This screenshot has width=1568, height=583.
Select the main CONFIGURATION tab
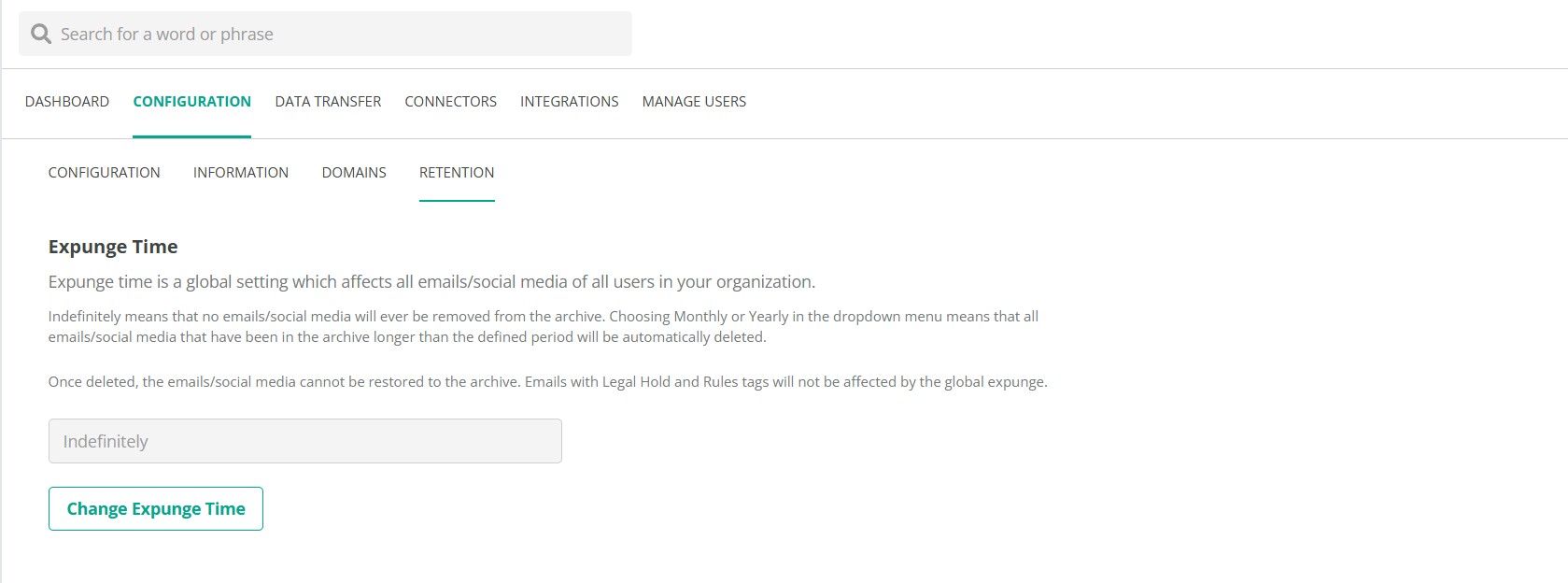191,102
